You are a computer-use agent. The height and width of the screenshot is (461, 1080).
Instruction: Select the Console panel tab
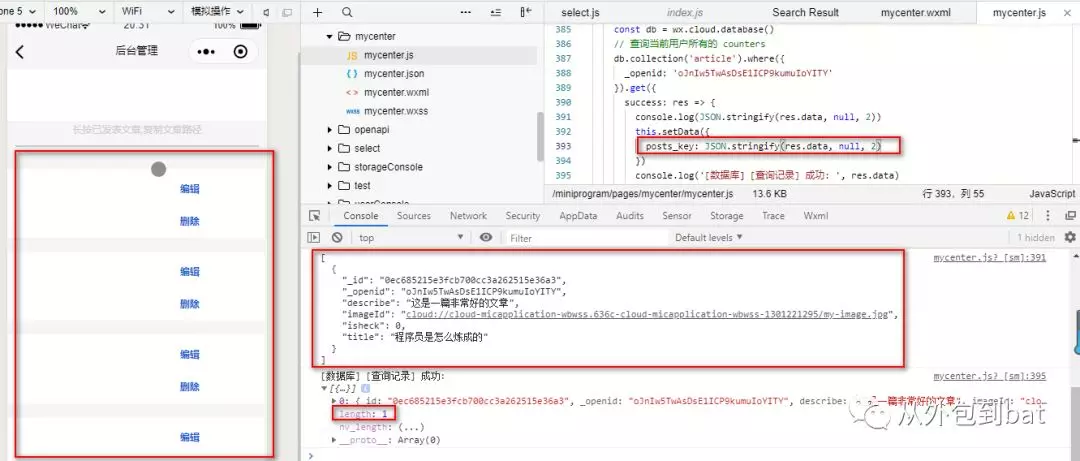[361, 216]
